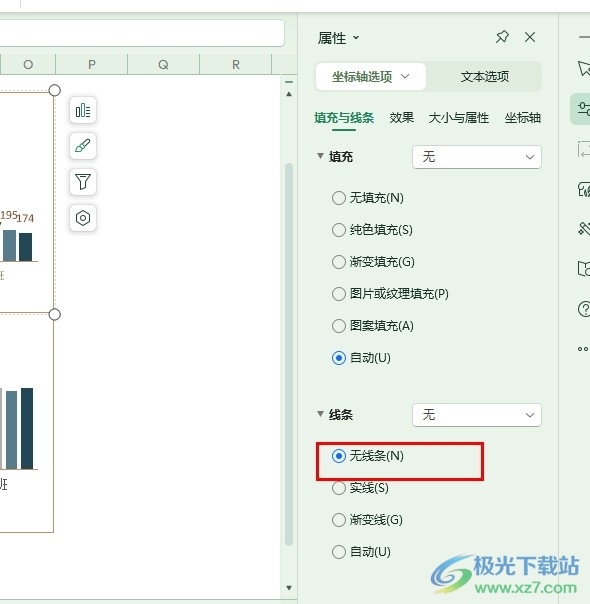The width and height of the screenshot is (590, 604).
Task: Open the chart style brush button
Action: 83,146
